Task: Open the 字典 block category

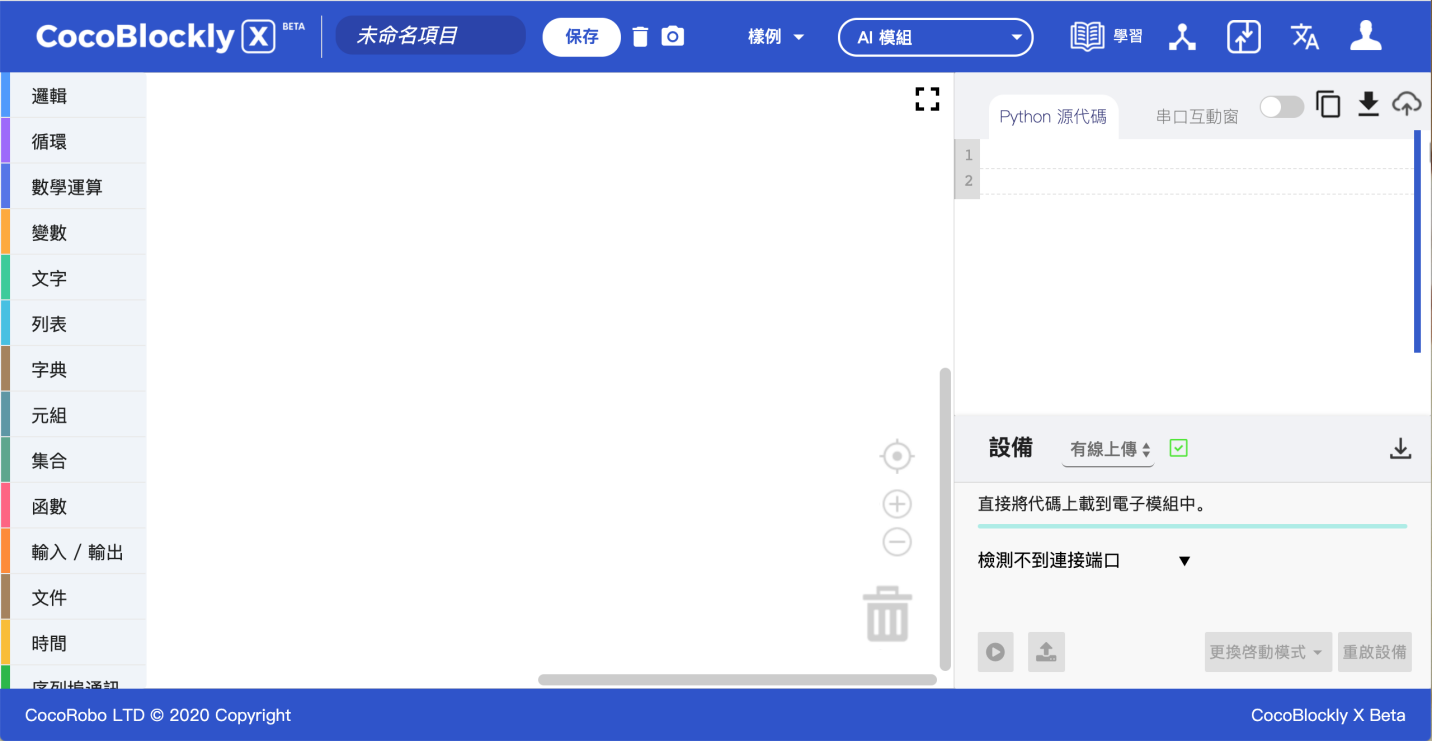Action: (x=75, y=370)
